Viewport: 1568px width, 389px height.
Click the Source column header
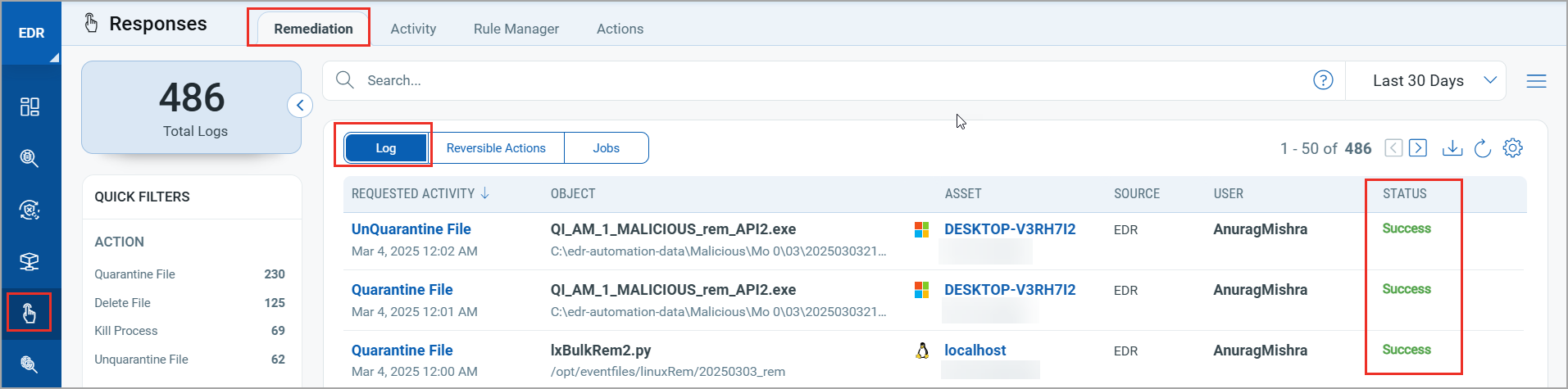pyautogui.click(x=1136, y=194)
